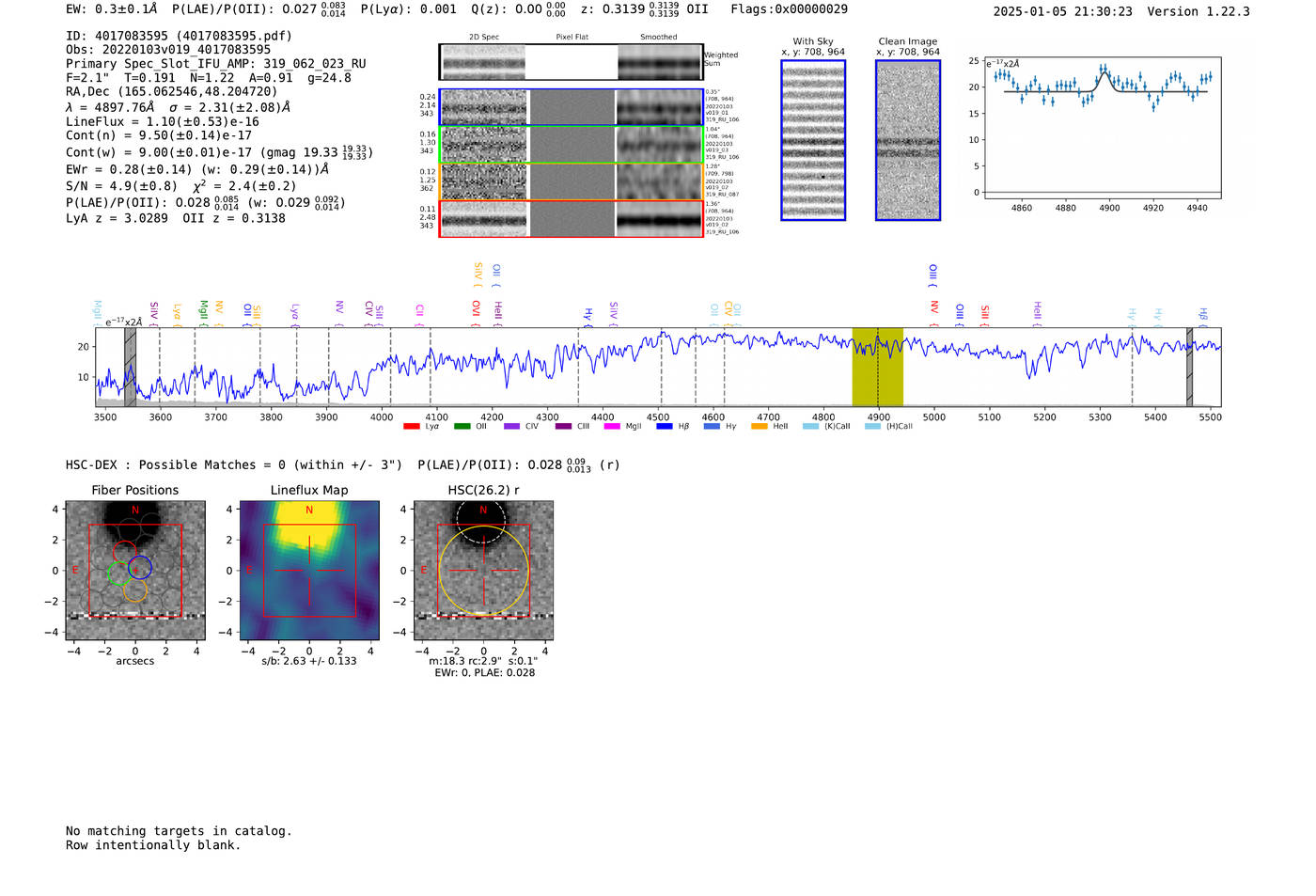1316x896 pixels.
Task: Select the red-bordered fiber spectrum row
Action: (572, 219)
